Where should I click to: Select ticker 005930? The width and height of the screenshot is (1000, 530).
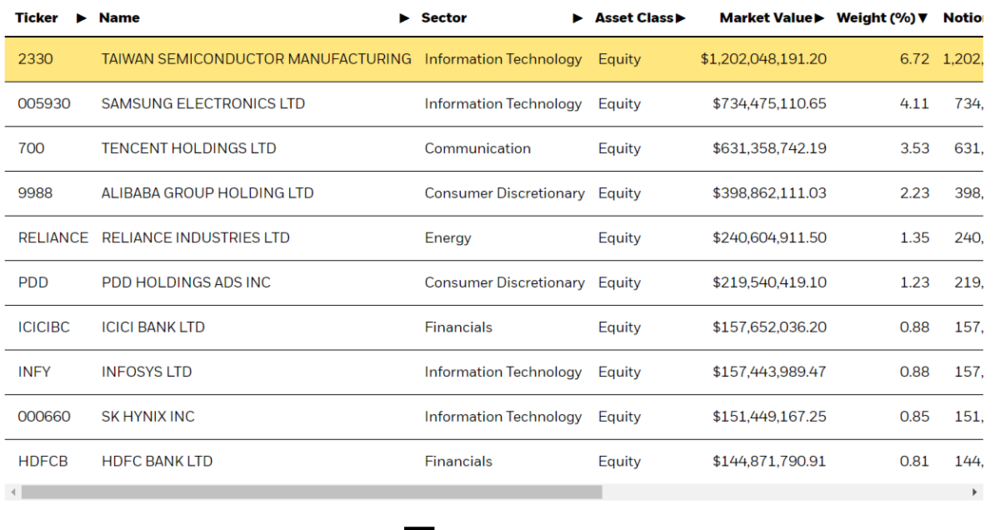[x=44, y=103]
